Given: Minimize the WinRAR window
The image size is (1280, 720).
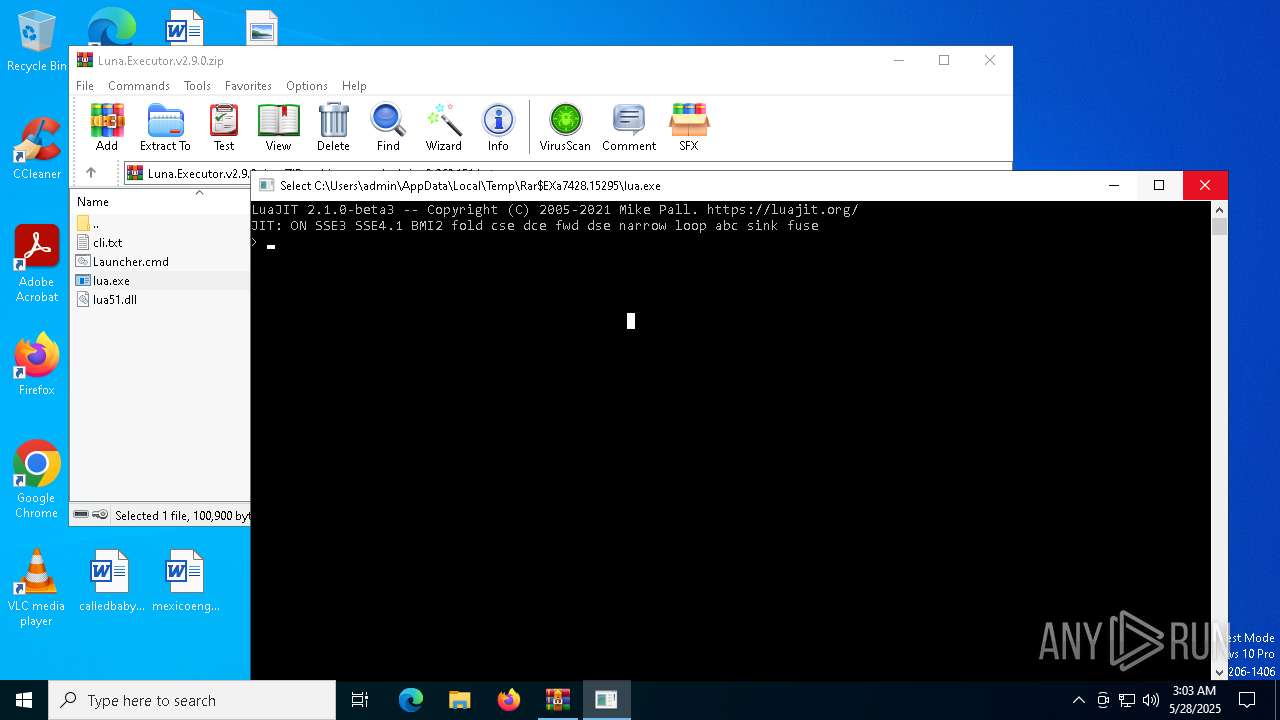Looking at the screenshot, I should click(898, 60).
